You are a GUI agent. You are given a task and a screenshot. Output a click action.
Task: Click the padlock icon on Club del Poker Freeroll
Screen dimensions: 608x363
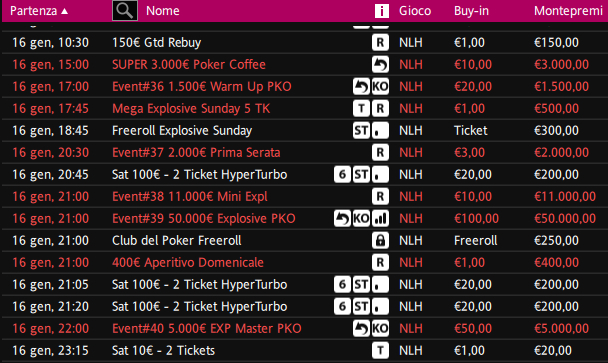coord(380,240)
